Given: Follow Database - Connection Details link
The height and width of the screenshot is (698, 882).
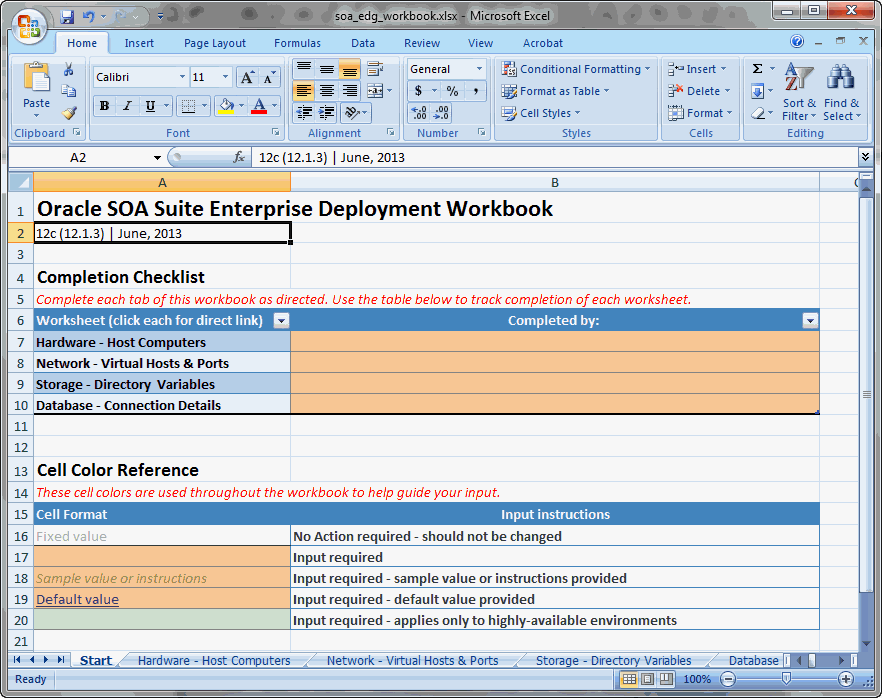Looking at the screenshot, I should point(128,406).
